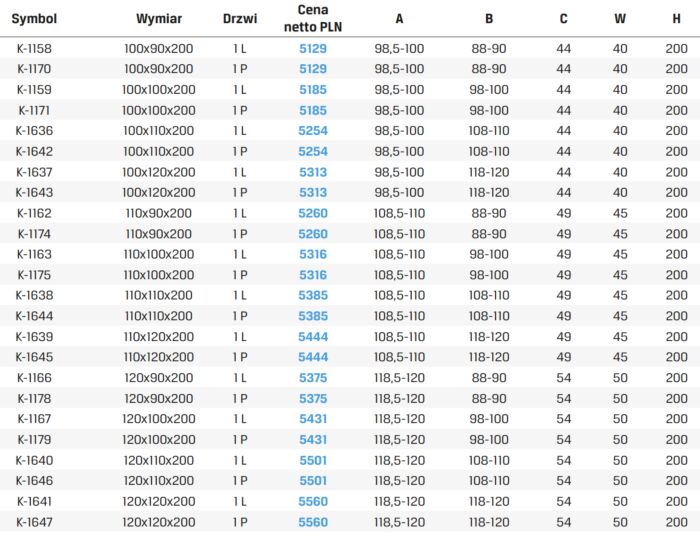Click the Wymiar column header
The width and height of the screenshot is (700, 536).
coord(159,19)
